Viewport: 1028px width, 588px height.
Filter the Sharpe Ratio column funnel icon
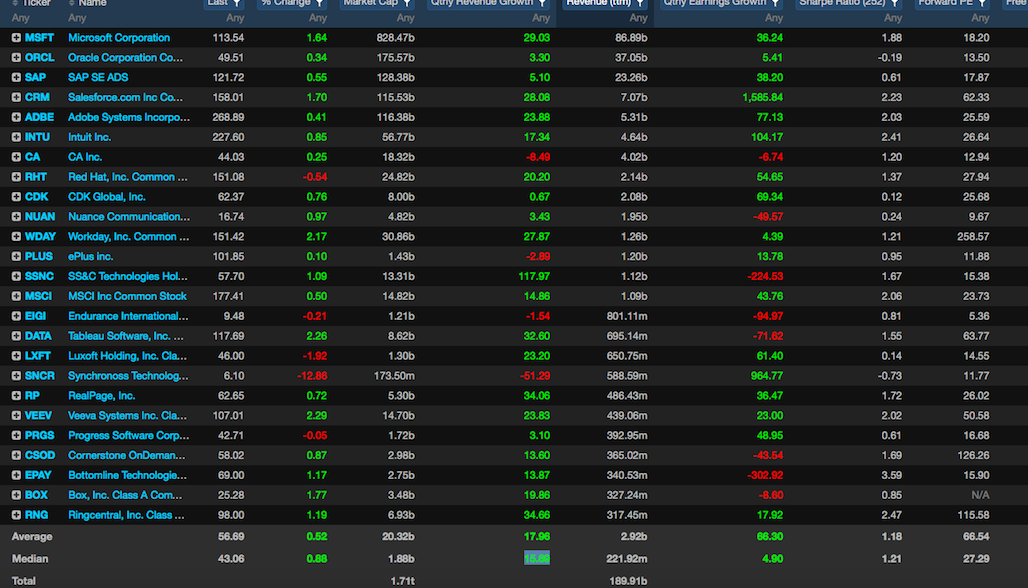[894, 3]
